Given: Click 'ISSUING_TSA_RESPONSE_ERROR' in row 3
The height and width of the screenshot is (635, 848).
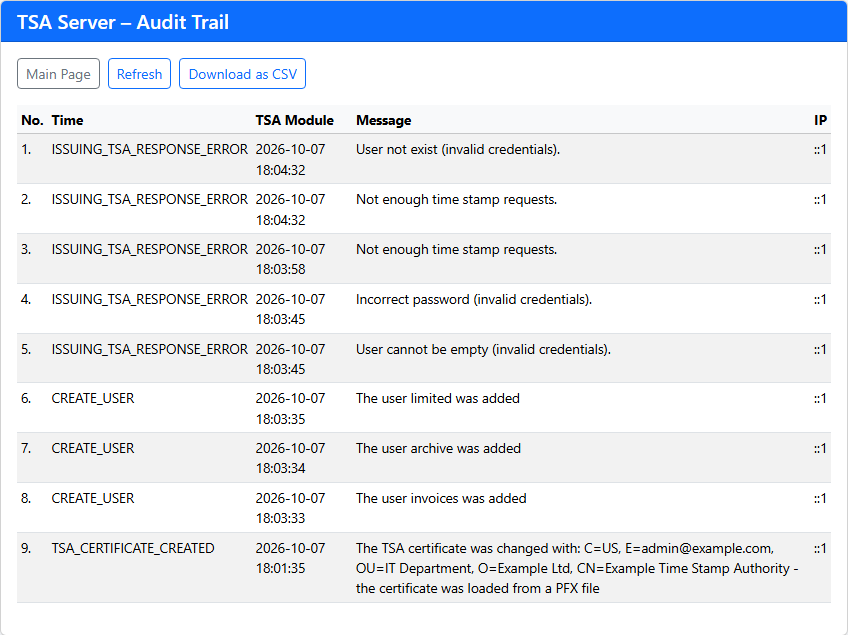Looking at the screenshot, I should (x=150, y=249).
